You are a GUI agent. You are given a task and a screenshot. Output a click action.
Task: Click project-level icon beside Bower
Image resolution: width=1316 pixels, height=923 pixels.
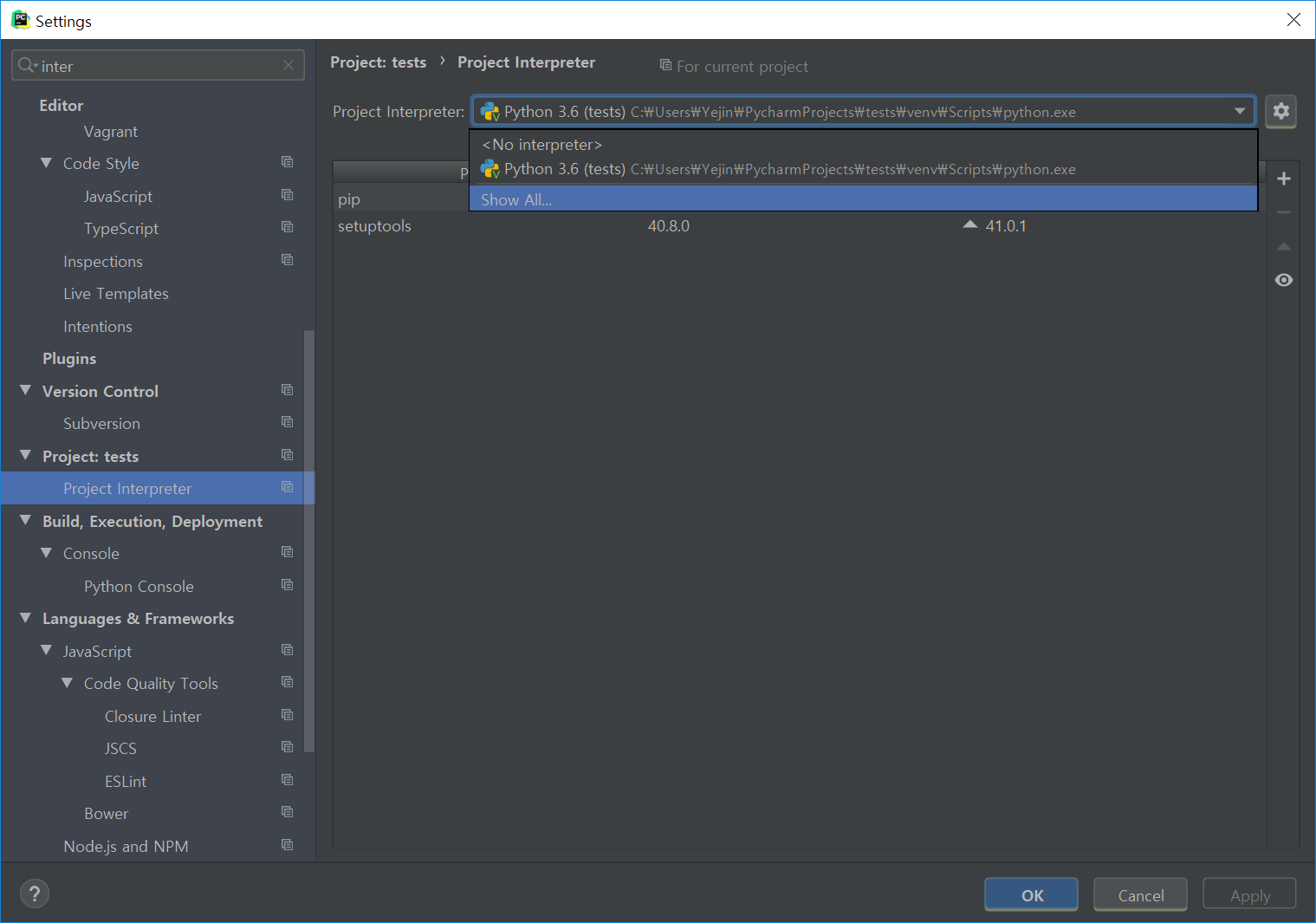(287, 812)
